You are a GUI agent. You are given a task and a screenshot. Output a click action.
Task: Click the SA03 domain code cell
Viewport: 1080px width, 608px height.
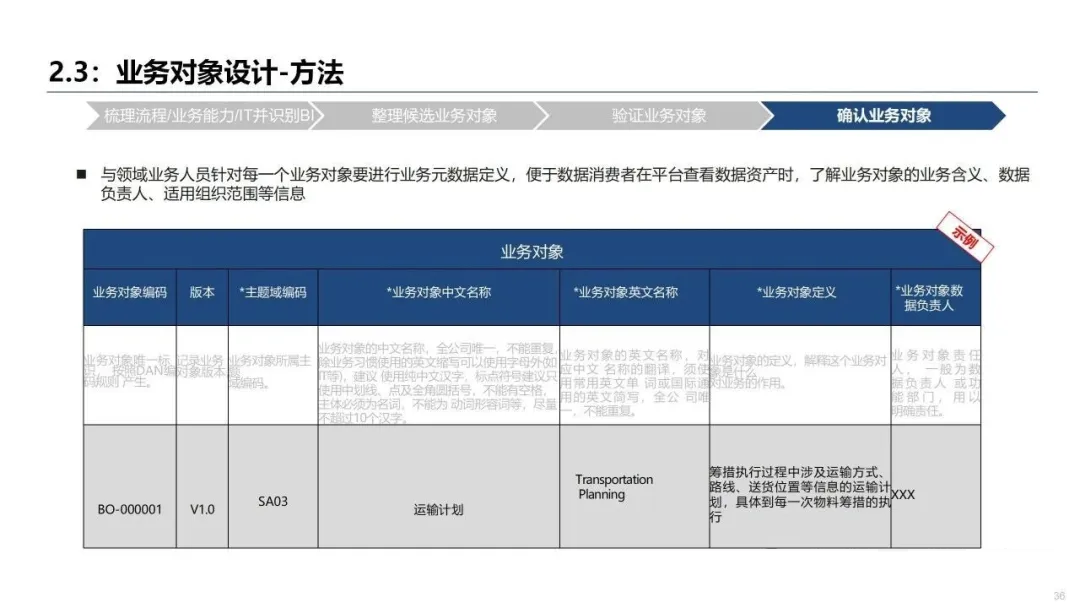273,501
